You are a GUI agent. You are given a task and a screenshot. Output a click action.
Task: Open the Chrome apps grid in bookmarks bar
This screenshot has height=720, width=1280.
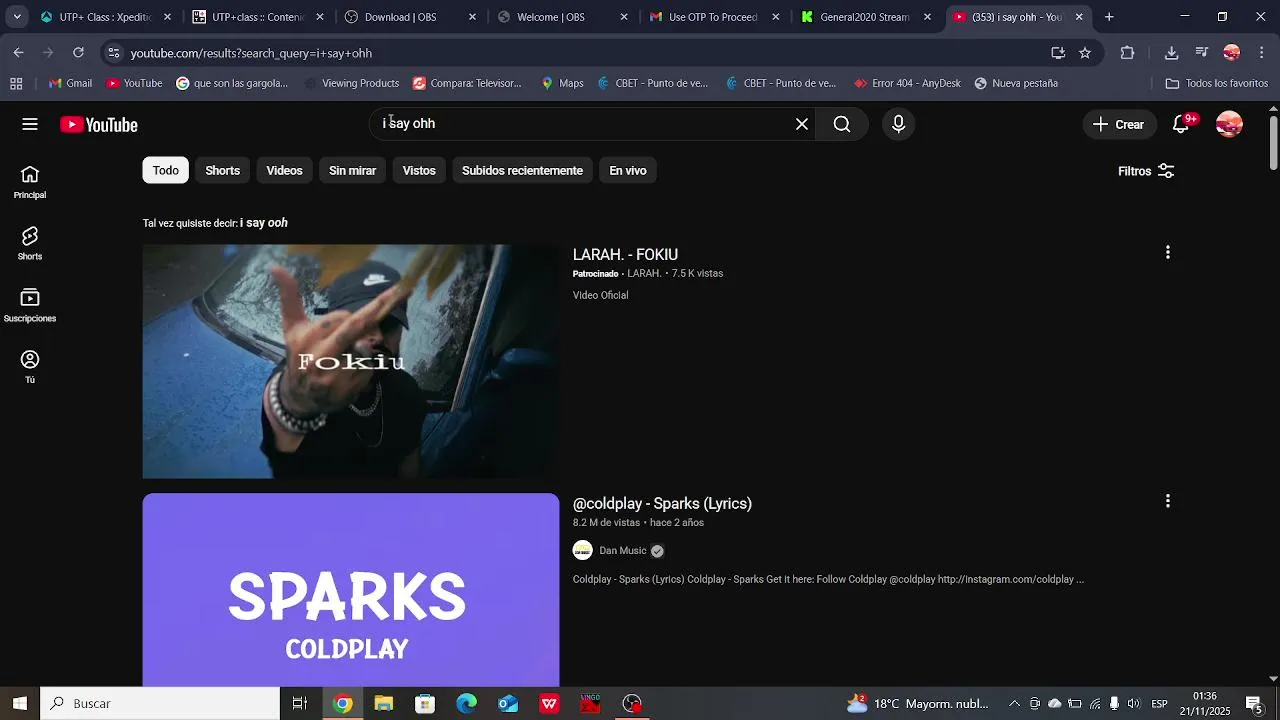coord(16,83)
